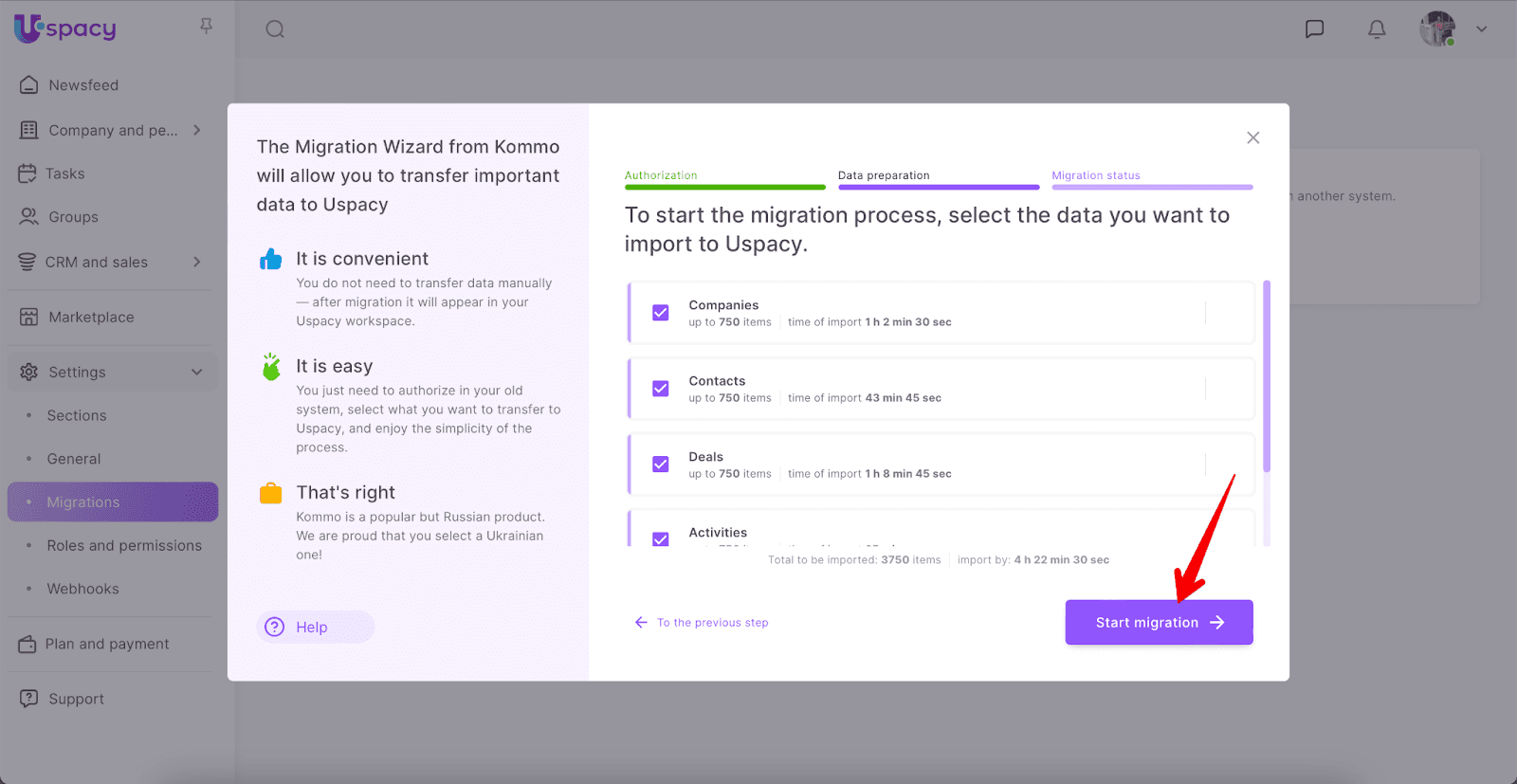Uncheck the Deals checkbox

(661, 465)
